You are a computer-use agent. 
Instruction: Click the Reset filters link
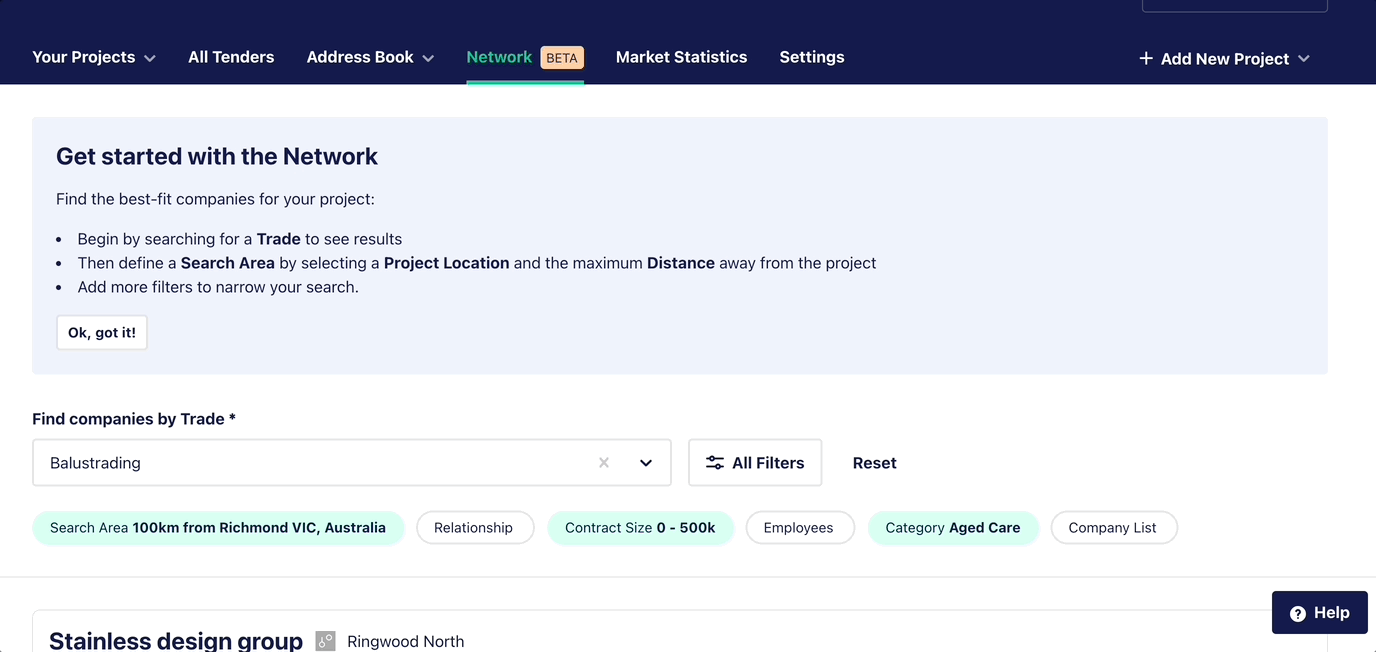874,463
